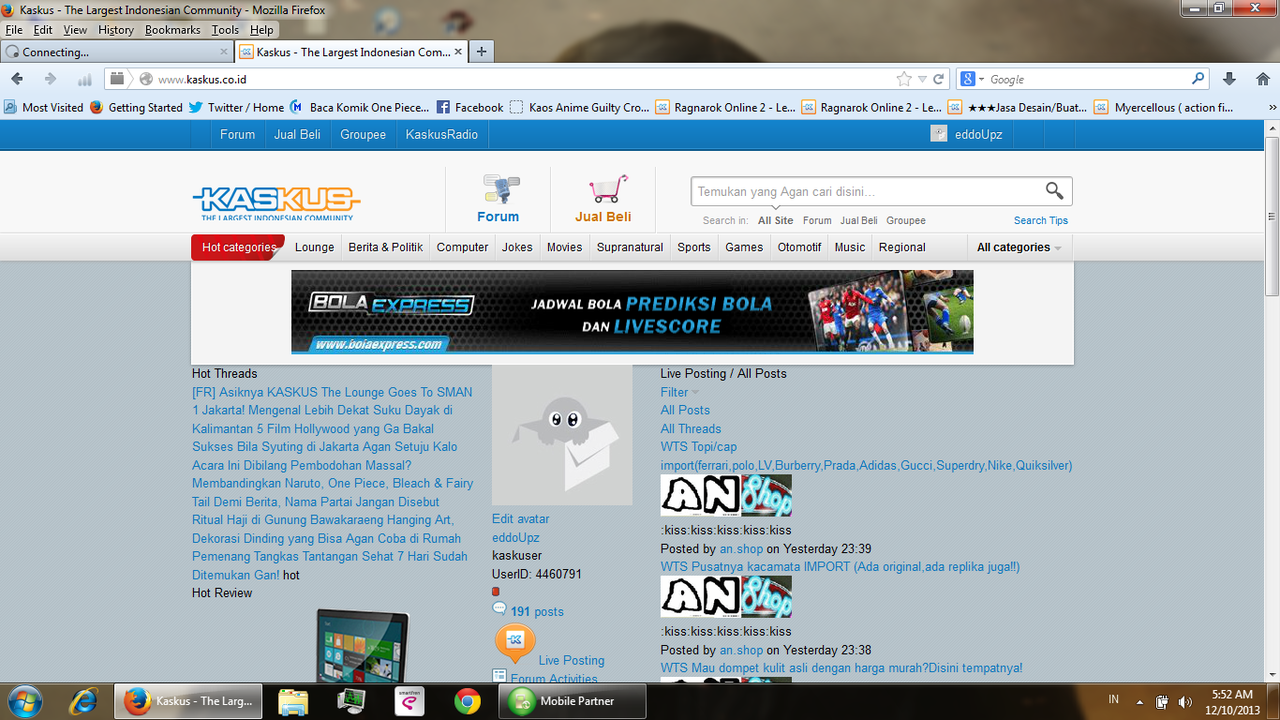Click the profile avatar image
This screenshot has height=720, width=1280.
pos(562,435)
